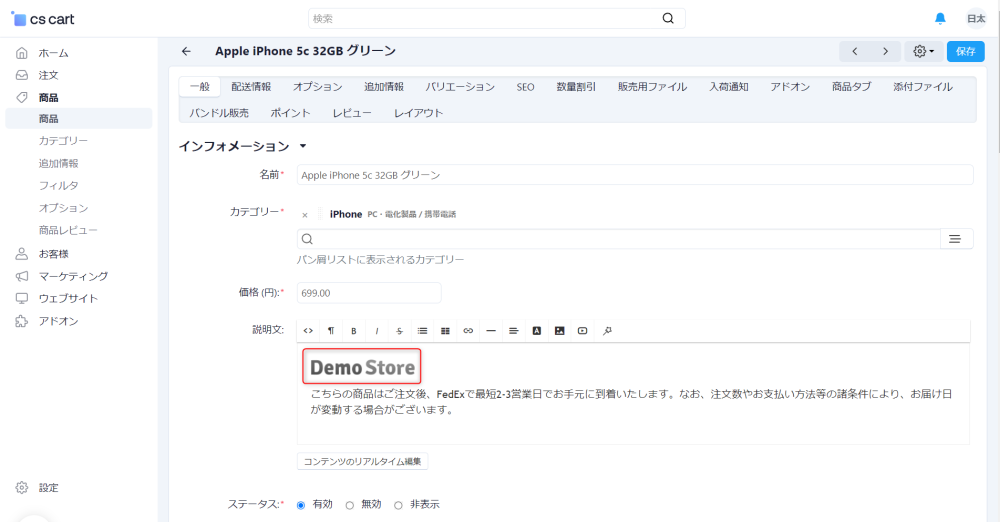Open the 商品タブ tab

pos(851,87)
